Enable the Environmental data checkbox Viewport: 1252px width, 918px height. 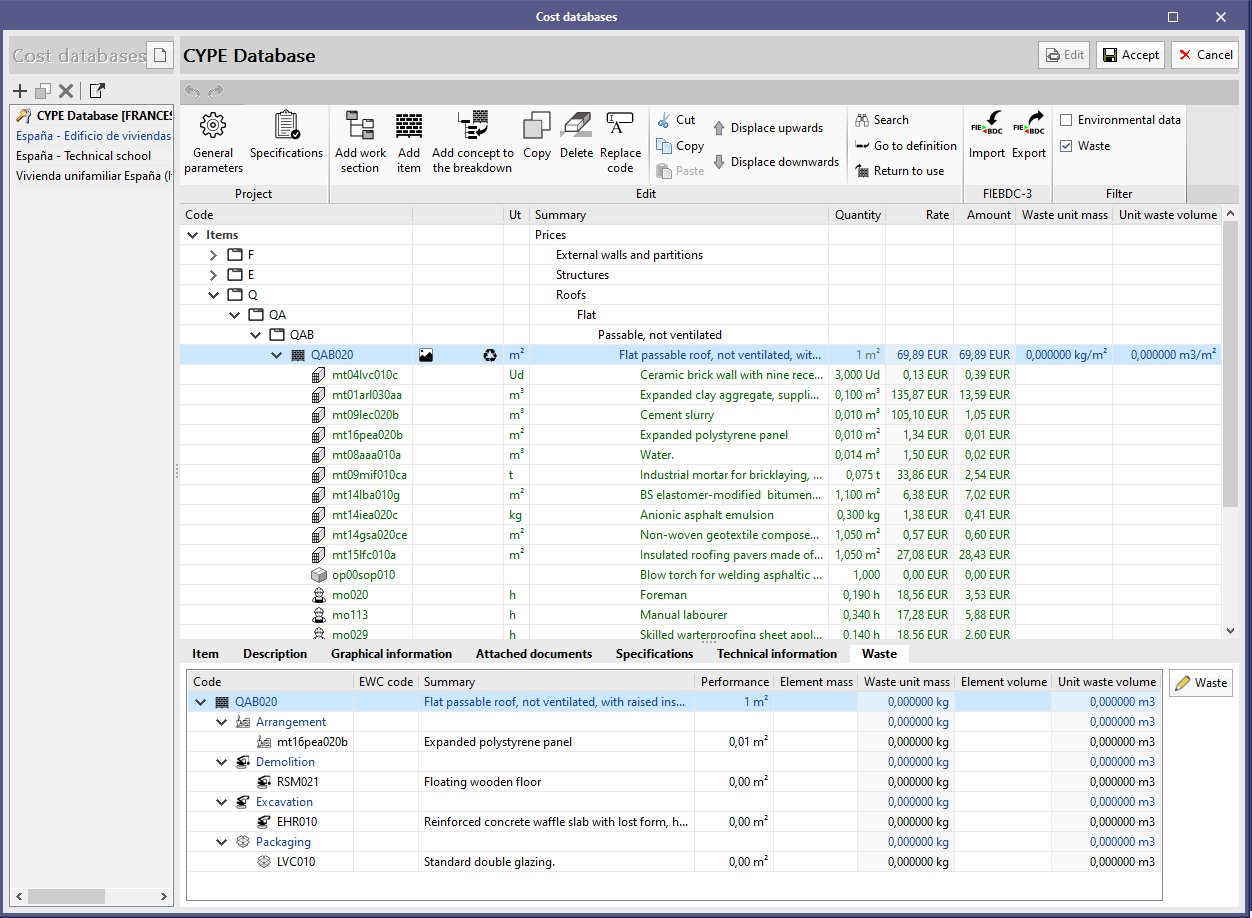coord(1066,120)
